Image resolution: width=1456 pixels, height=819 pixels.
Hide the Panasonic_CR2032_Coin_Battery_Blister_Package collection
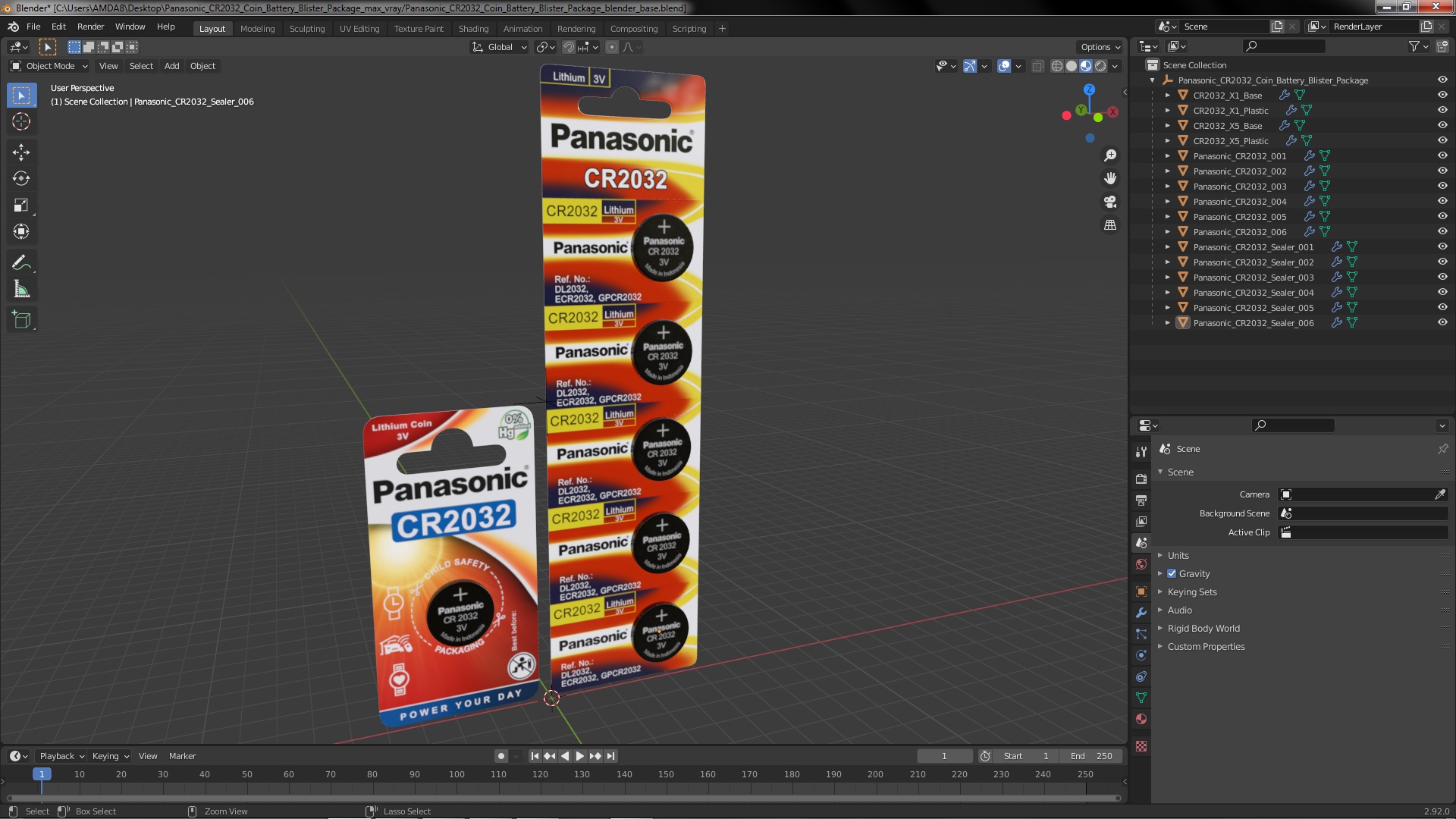pyautogui.click(x=1442, y=80)
